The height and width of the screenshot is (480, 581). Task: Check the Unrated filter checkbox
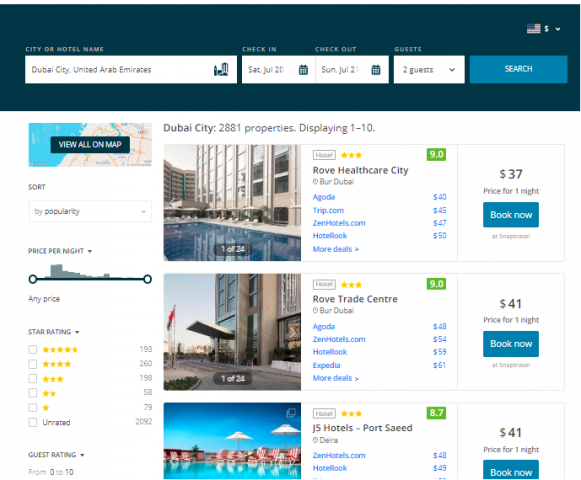[x=33, y=422]
